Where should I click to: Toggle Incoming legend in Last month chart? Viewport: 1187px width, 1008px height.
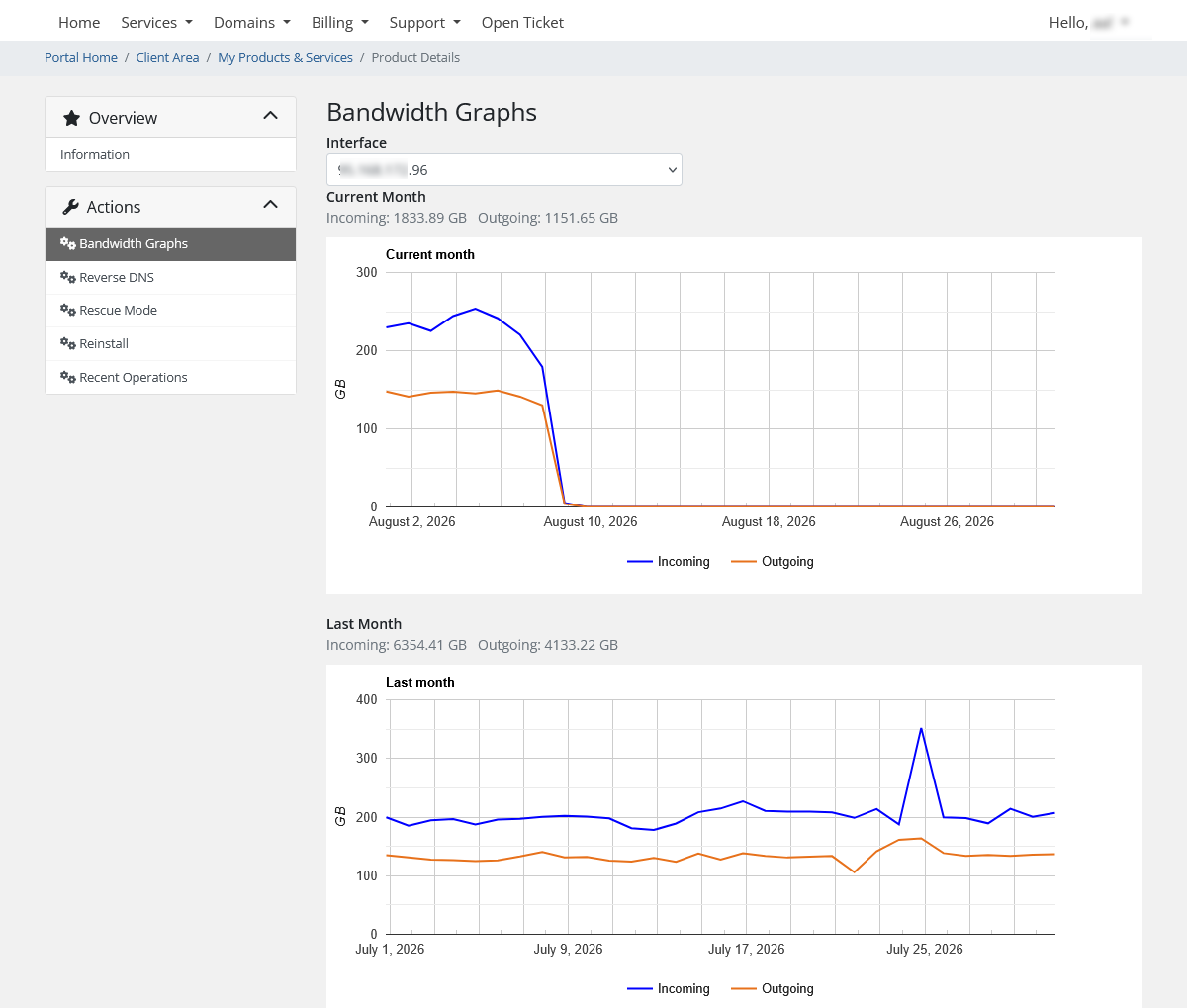click(669, 988)
